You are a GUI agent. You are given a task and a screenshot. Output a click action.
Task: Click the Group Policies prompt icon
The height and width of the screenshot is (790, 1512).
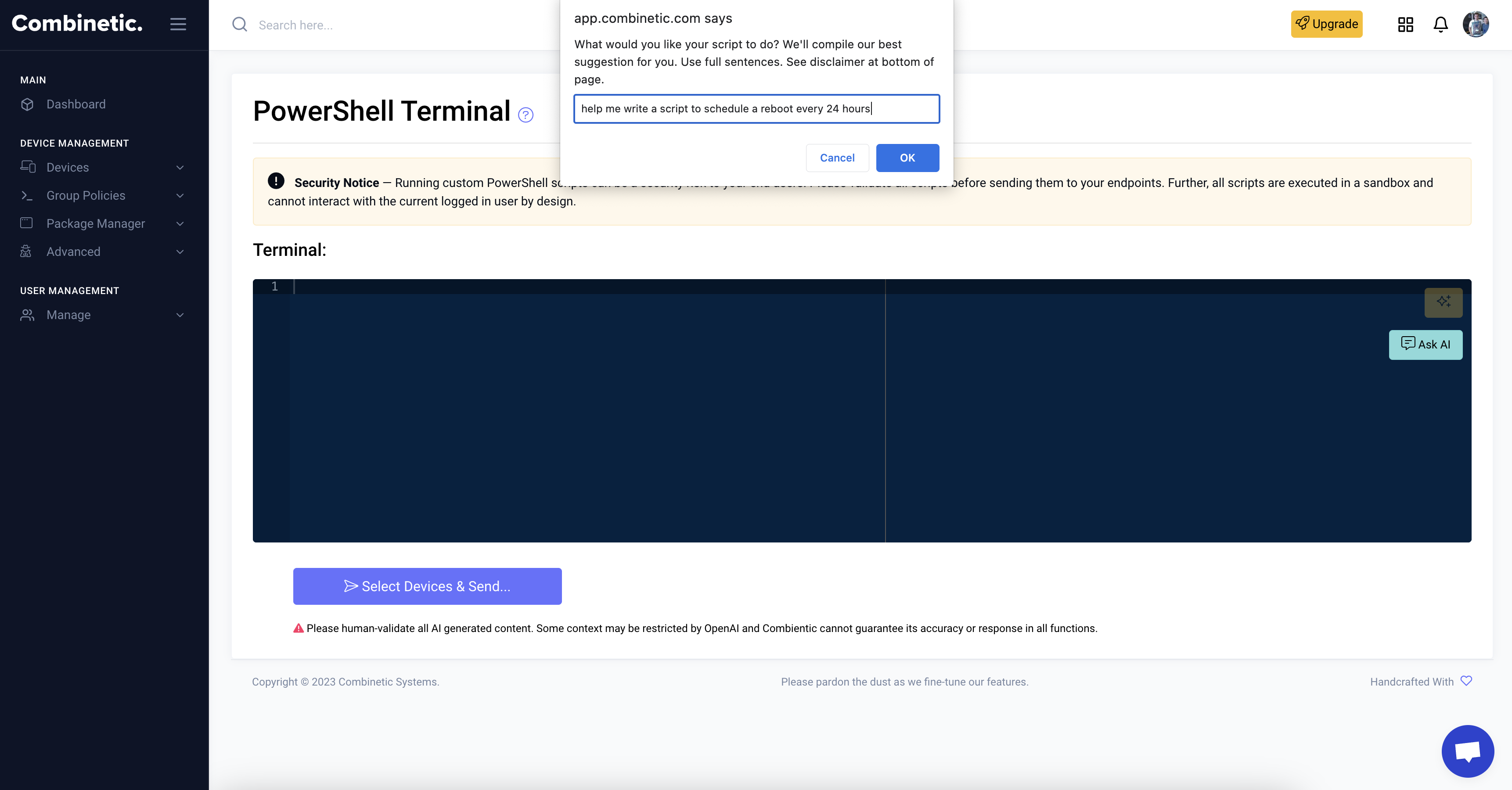coord(26,195)
